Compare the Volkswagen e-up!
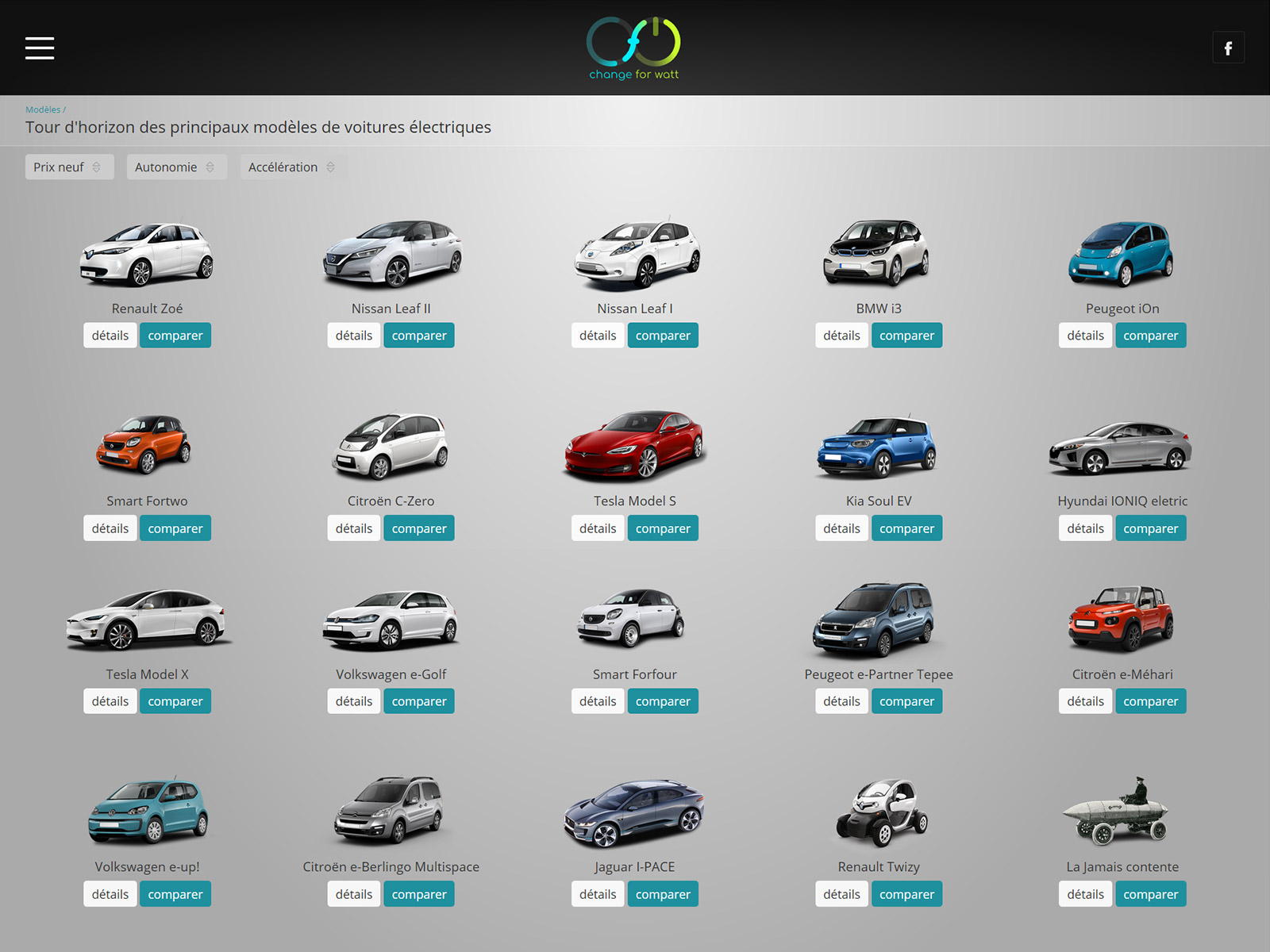The height and width of the screenshot is (952, 1270). 175,894
